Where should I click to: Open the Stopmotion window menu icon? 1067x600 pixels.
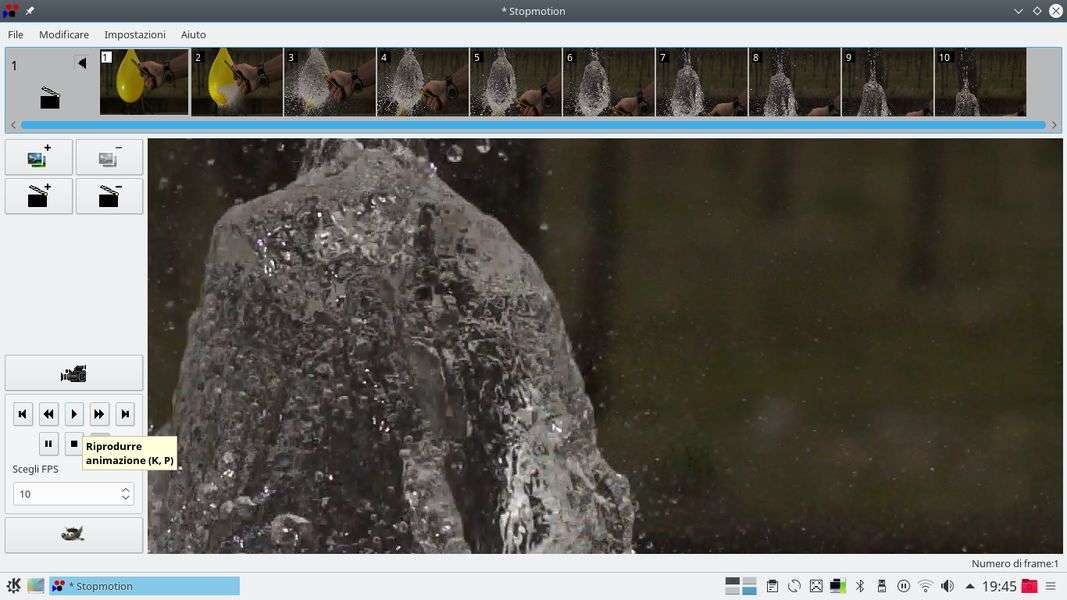10,11
